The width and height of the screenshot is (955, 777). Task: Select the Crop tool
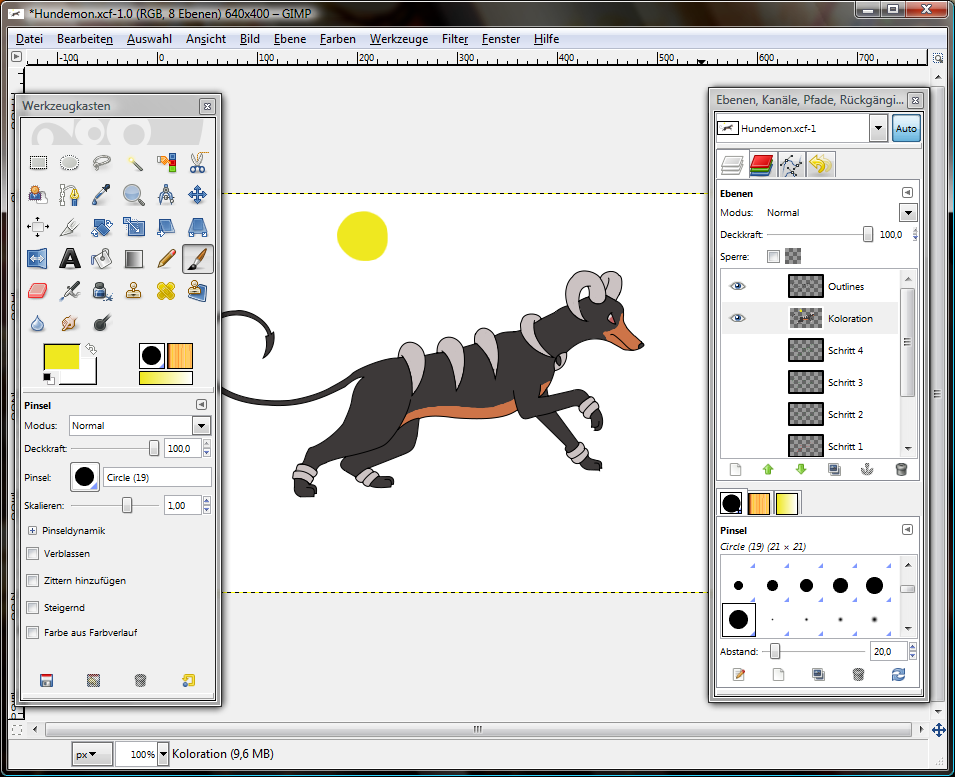69,227
